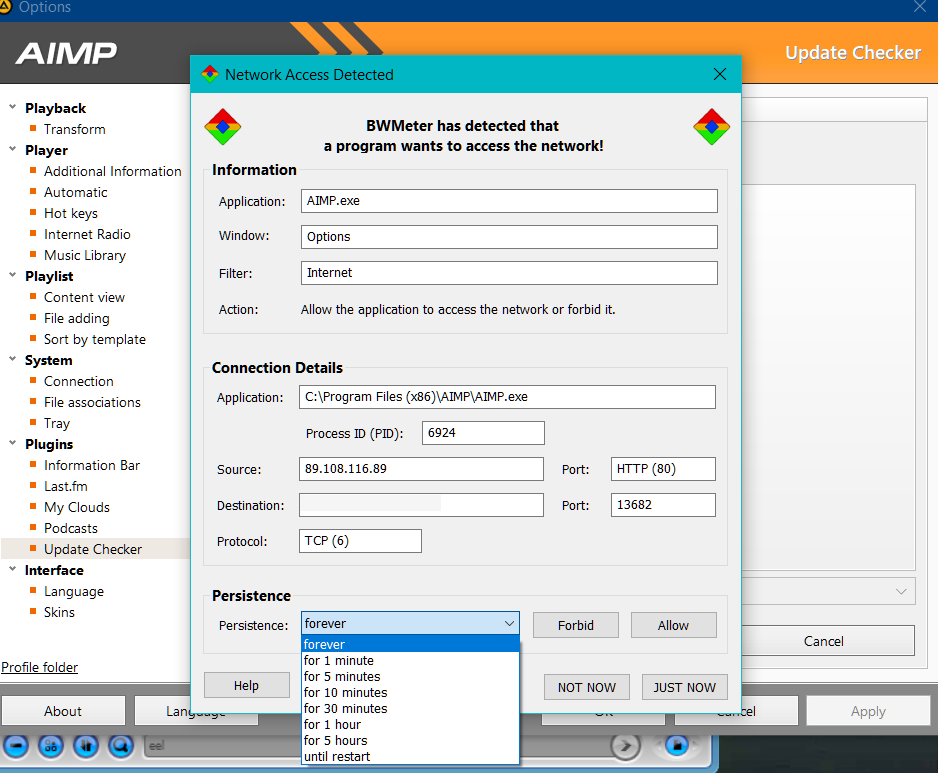Choose 'for 1 minute' persistence option

pos(410,661)
